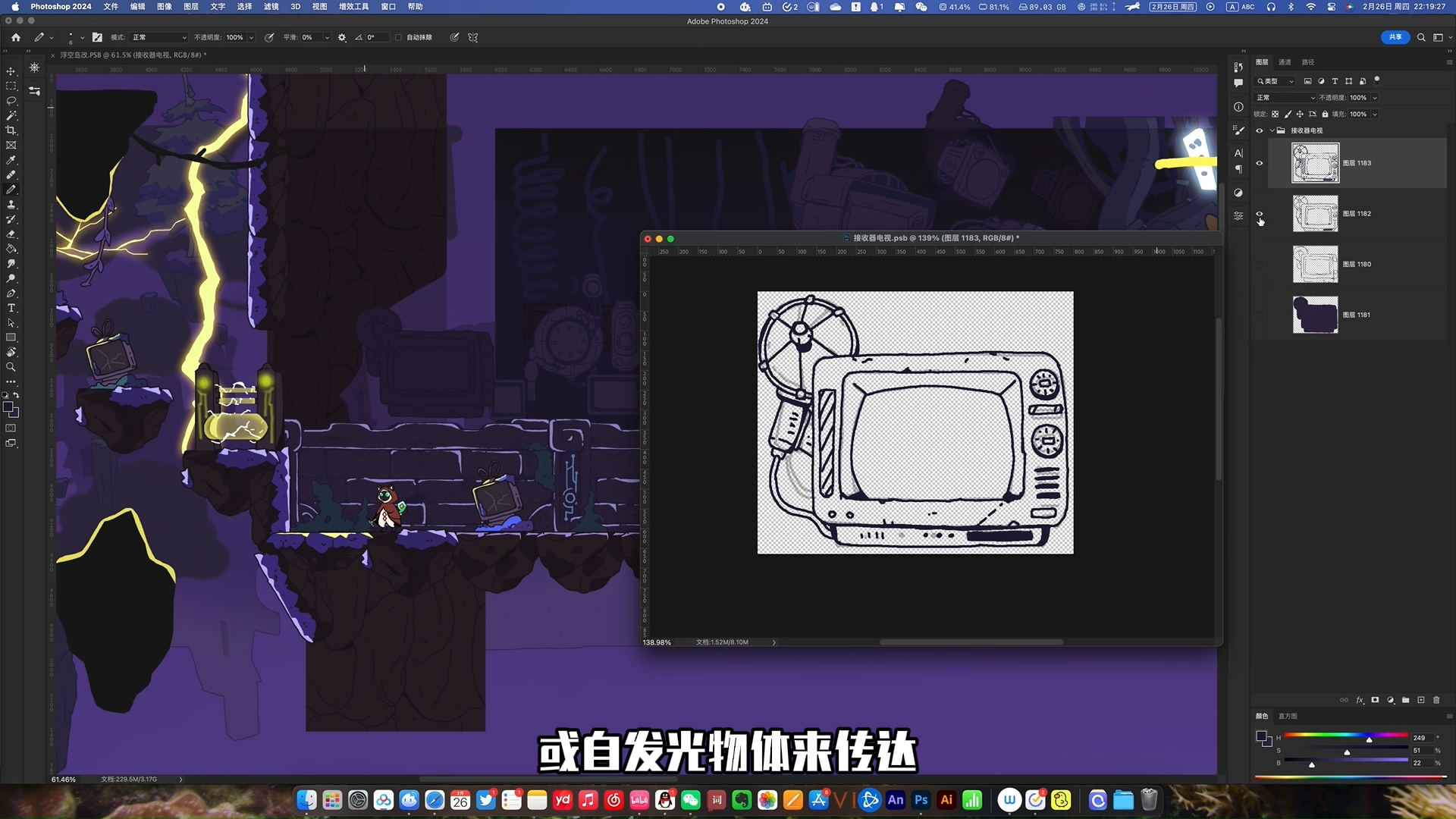Create new fill or adjustment layer
The height and width of the screenshot is (819, 1456).
(1391, 700)
